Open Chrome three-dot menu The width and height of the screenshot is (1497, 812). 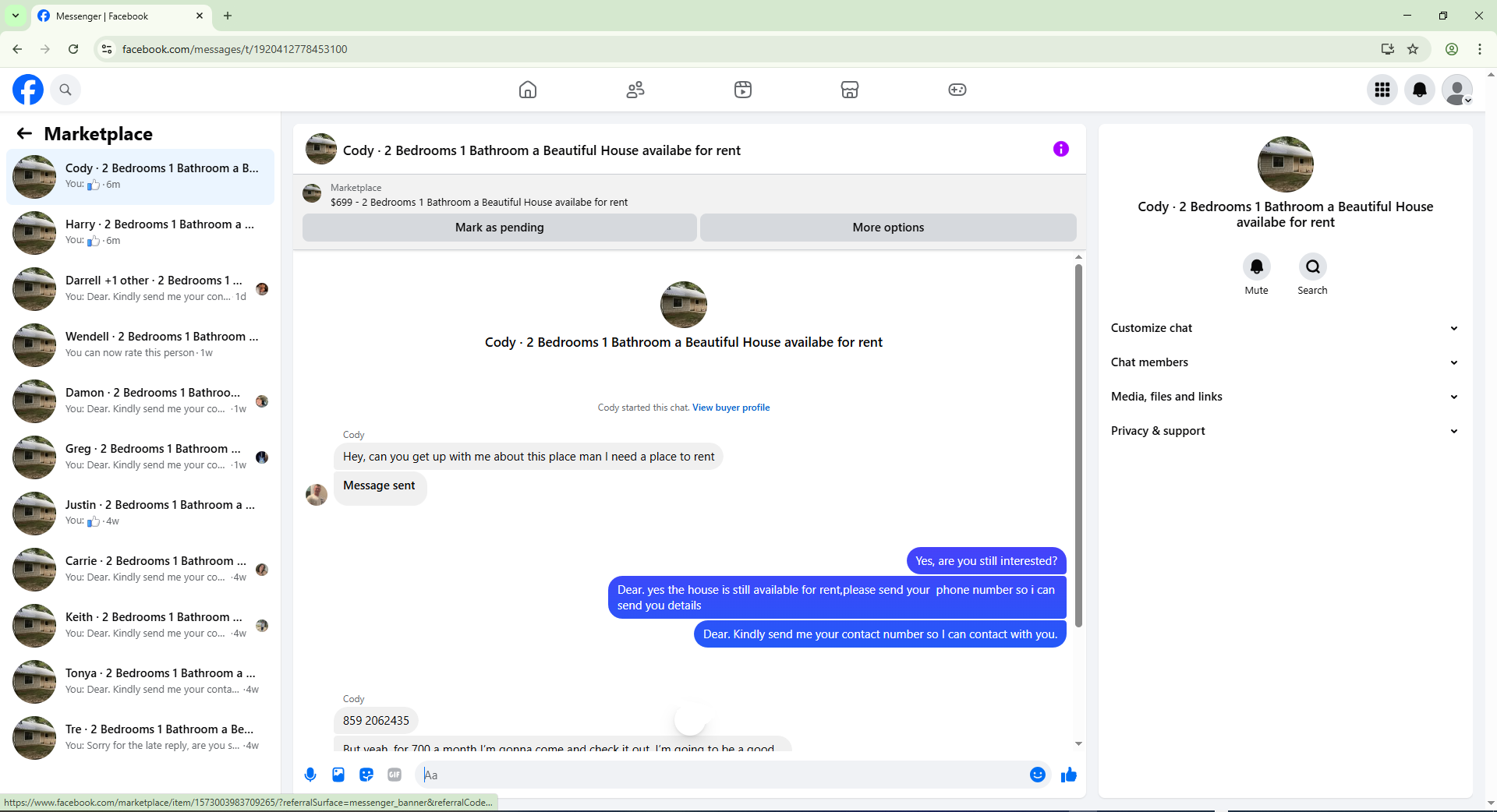1480,49
